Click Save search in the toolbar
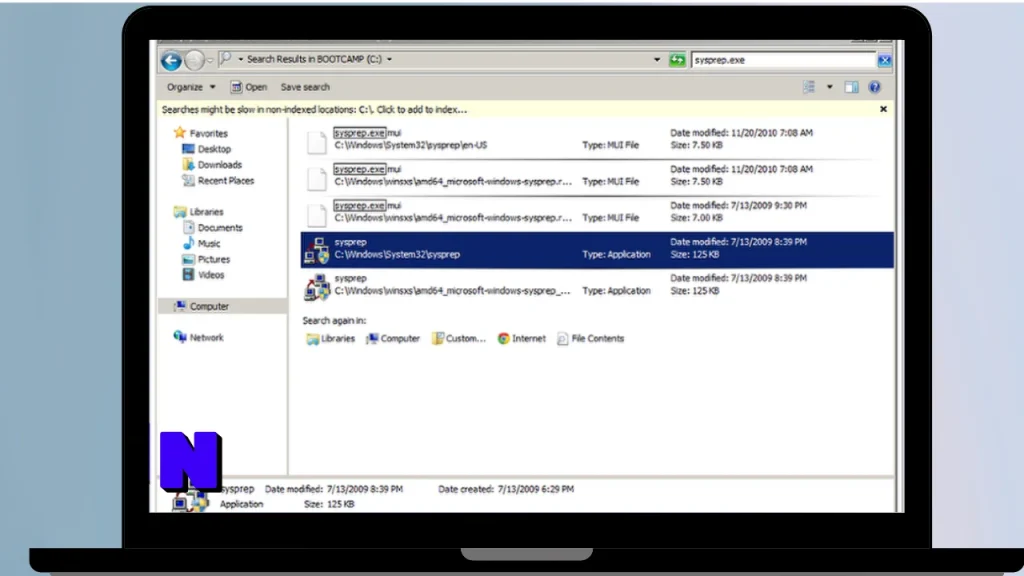The image size is (1024, 576). (305, 87)
